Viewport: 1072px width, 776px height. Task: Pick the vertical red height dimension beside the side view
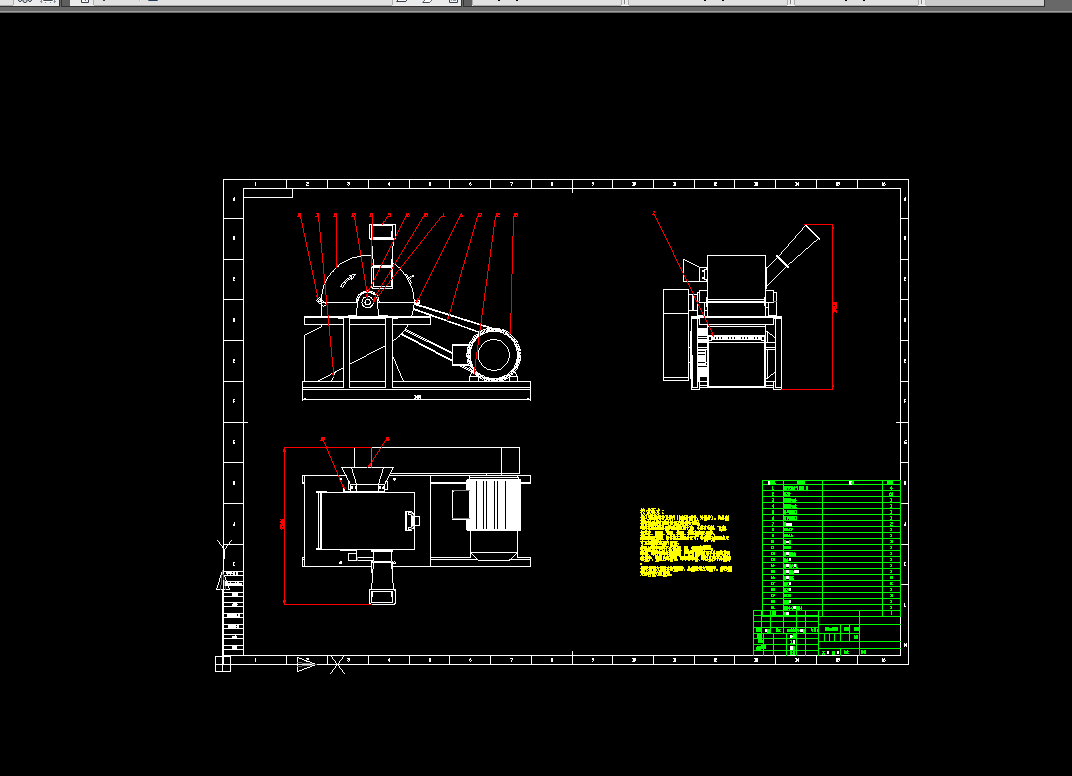click(833, 307)
